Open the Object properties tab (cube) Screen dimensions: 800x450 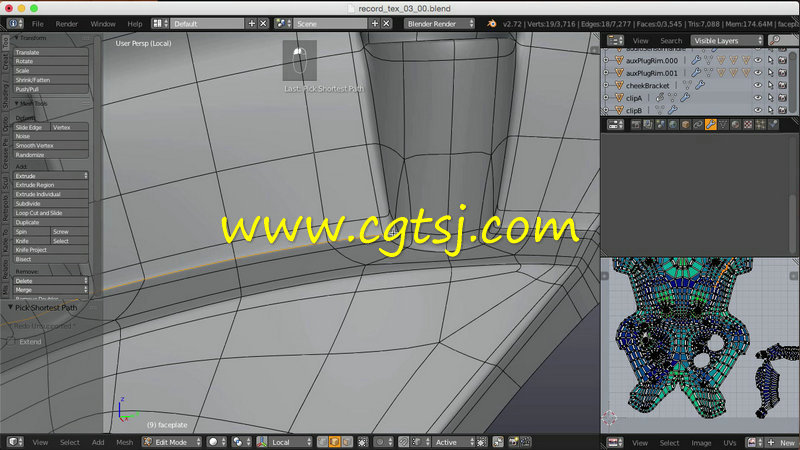click(x=685, y=124)
